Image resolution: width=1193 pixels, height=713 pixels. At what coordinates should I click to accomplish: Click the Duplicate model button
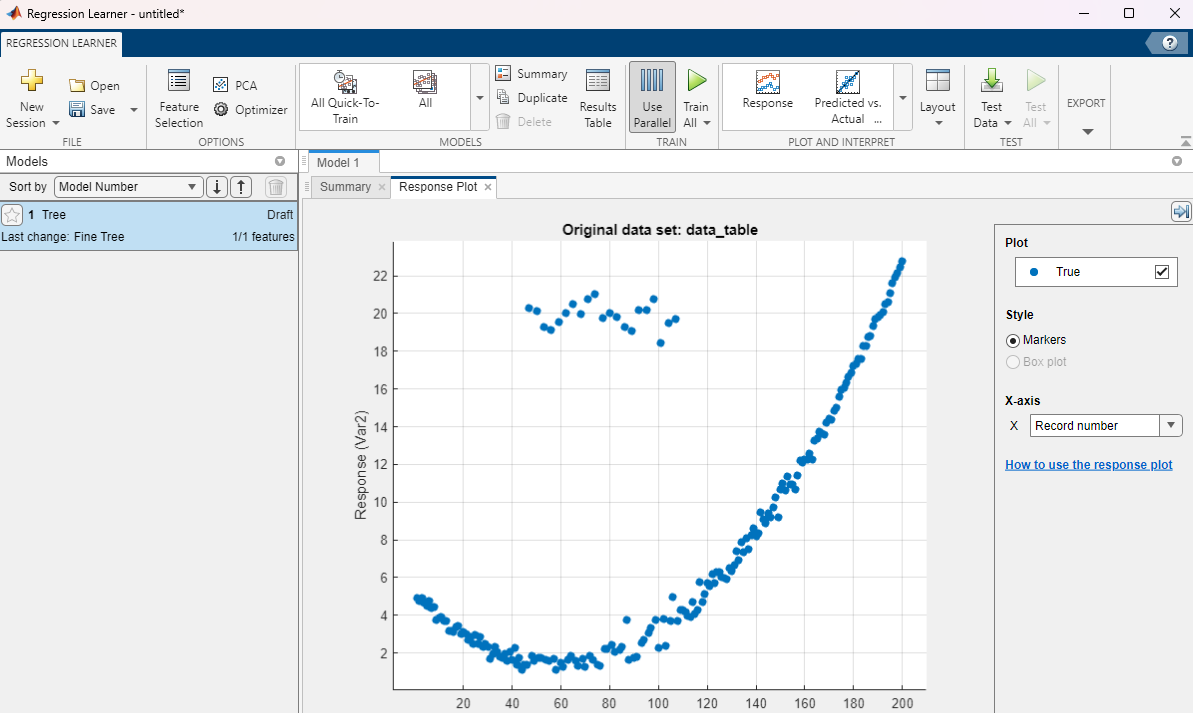532,98
